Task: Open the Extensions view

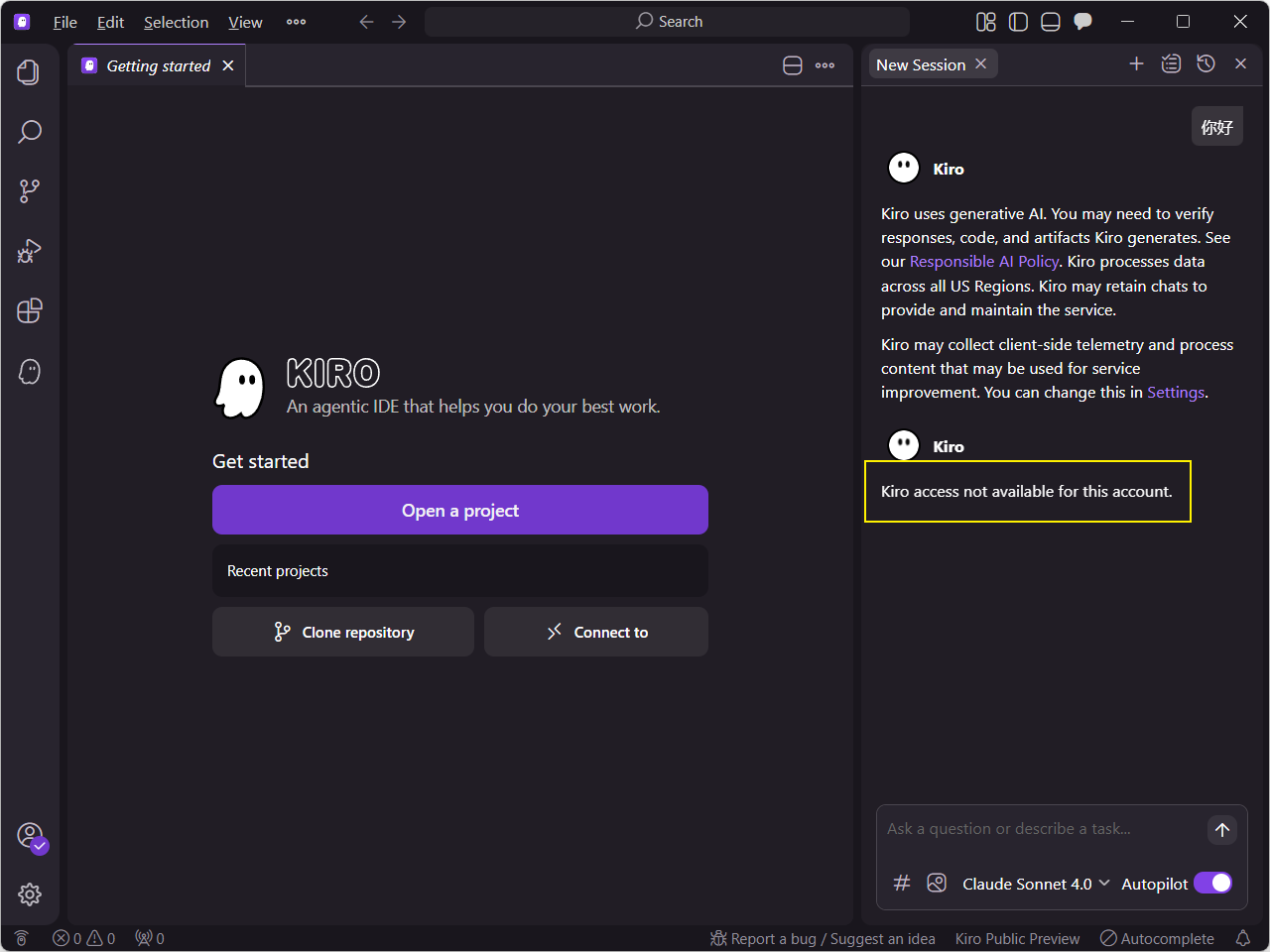Action: click(x=29, y=311)
